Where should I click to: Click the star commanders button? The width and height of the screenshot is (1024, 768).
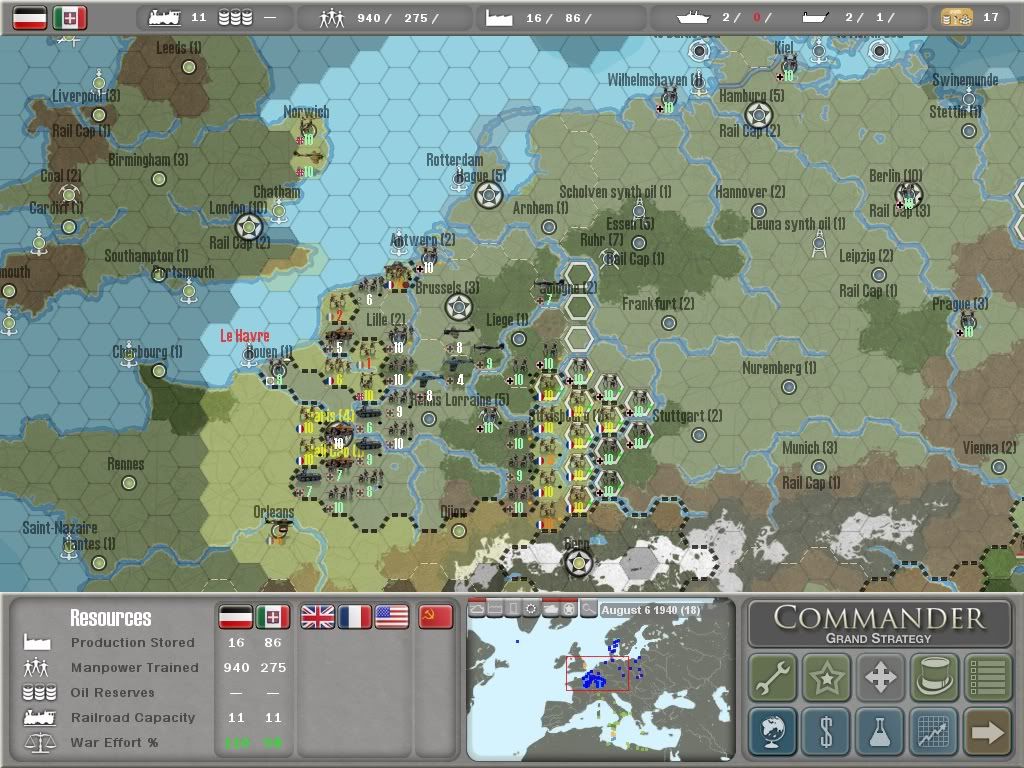click(826, 677)
